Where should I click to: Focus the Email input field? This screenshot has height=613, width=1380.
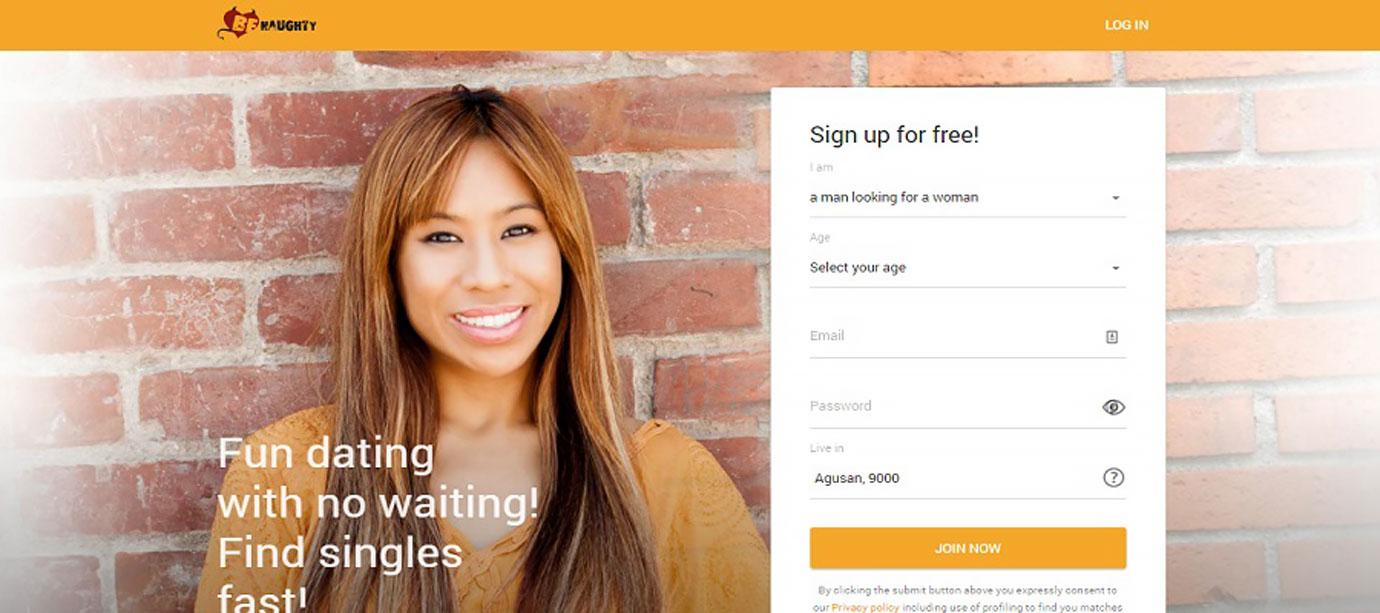click(x=967, y=337)
